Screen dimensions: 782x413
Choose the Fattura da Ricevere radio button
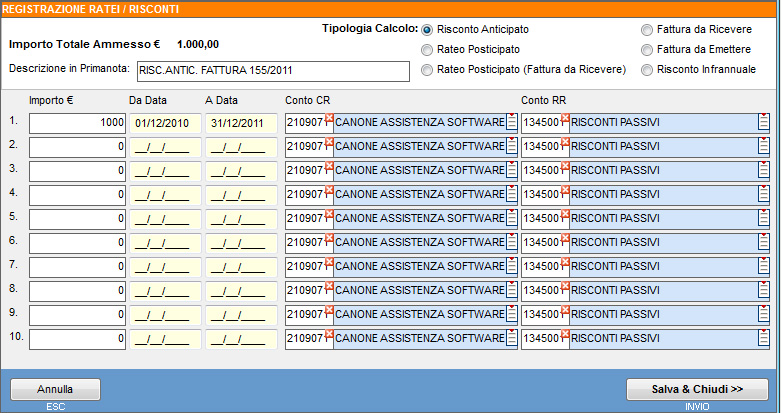pyautogui.click(x=648, y=30)
